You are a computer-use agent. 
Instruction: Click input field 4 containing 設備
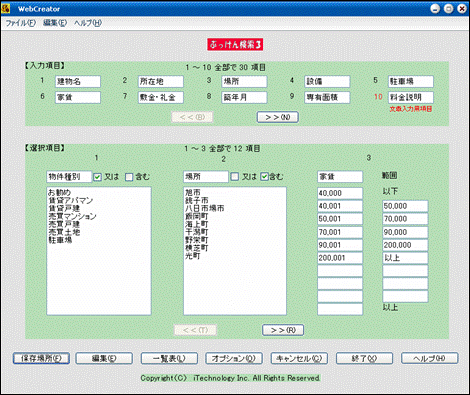click(327, 82)
